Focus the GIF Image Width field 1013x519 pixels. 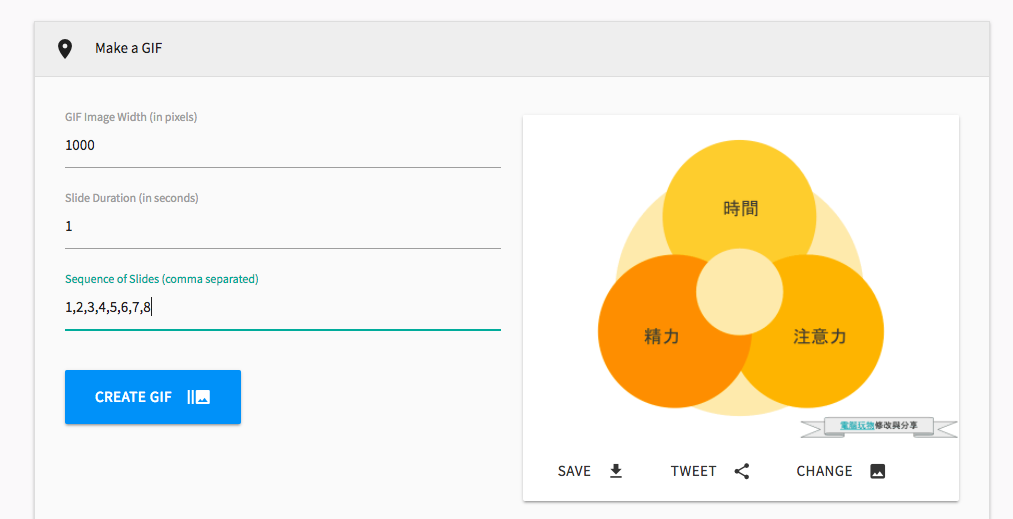[282, 146]
